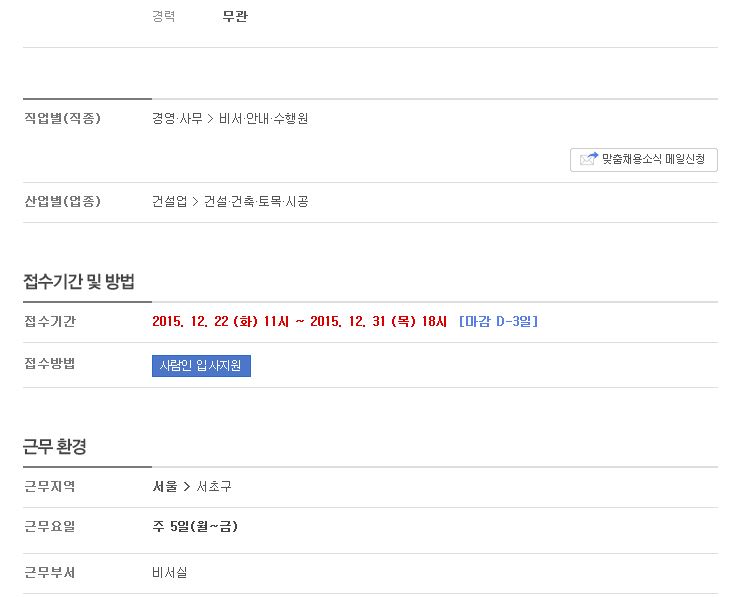751x597 pixels.
Task: Click the blue 마감 D-3일 deadline indicator
Action: pos(498,321)
